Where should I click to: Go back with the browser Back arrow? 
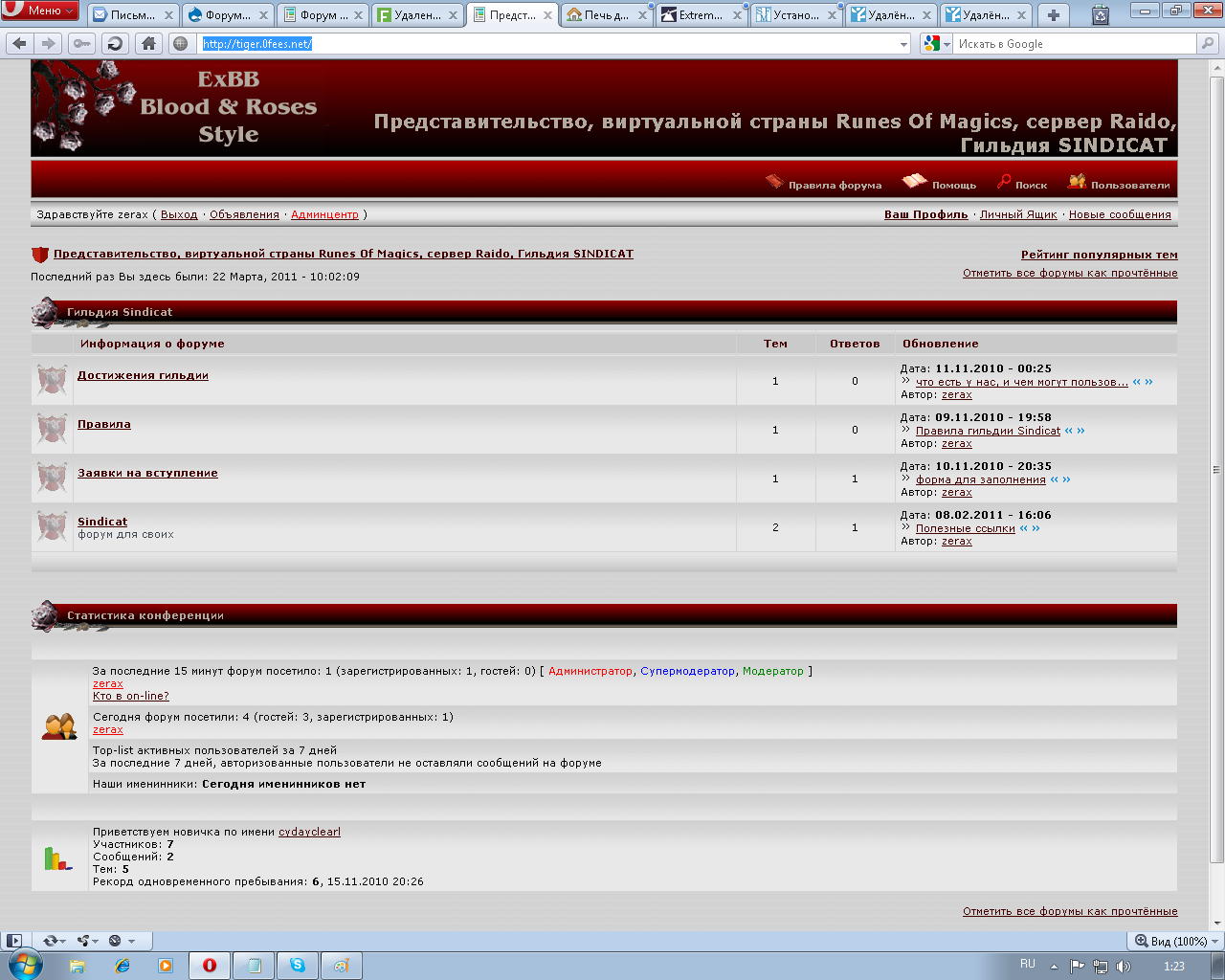point(19,43)
